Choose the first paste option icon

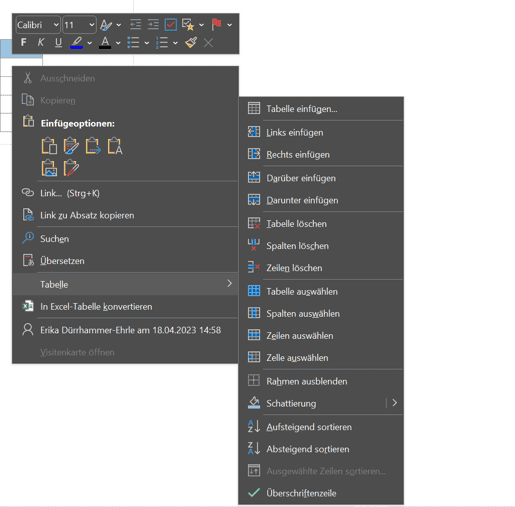pos(49,146)
